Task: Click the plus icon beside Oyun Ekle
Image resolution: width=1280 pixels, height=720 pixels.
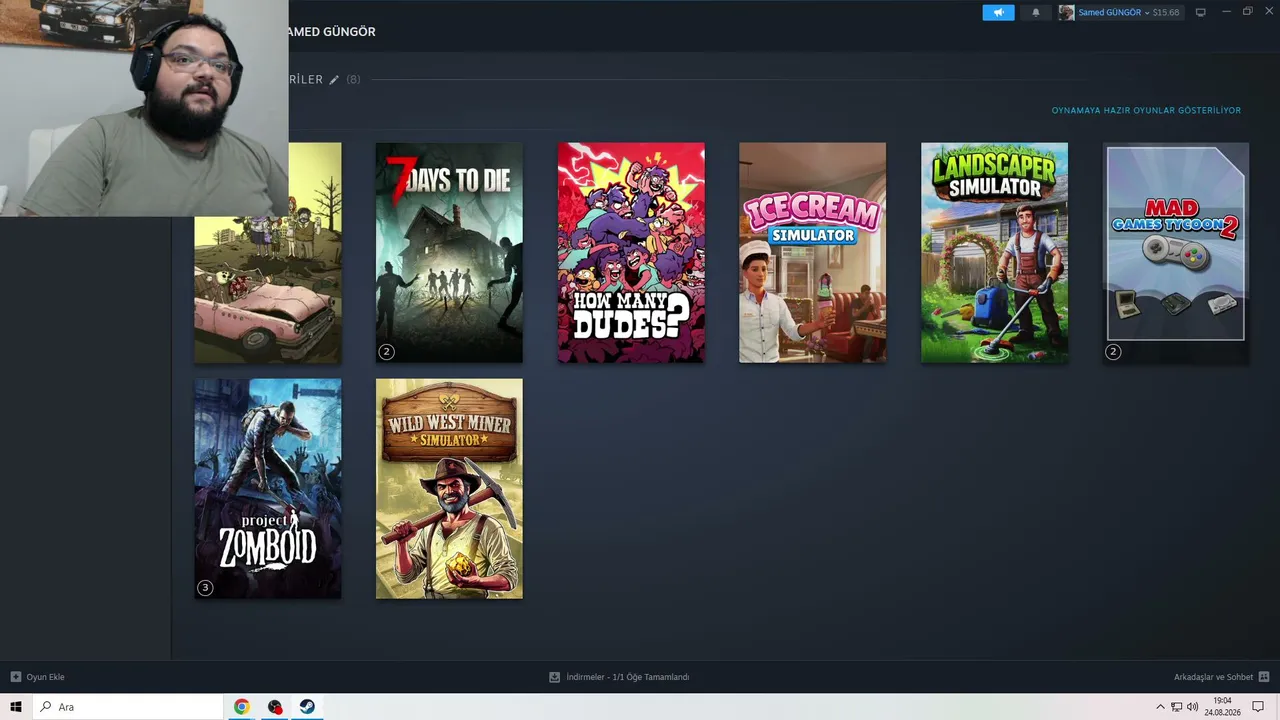Action: 15,677
